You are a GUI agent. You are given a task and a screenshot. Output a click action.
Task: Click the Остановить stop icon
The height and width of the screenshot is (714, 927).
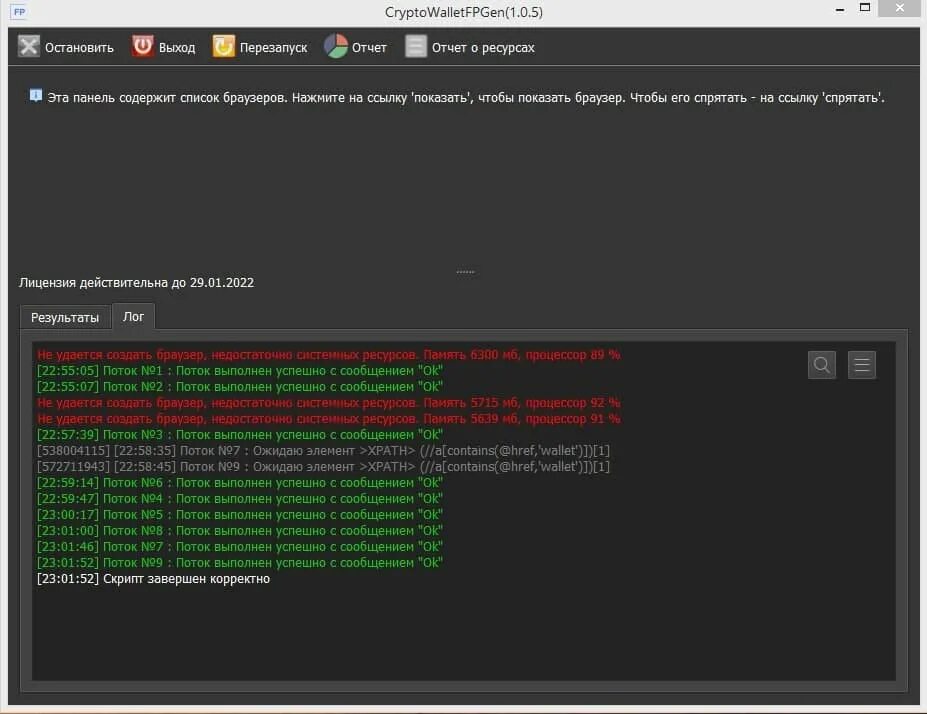click(x=28, y=47)
